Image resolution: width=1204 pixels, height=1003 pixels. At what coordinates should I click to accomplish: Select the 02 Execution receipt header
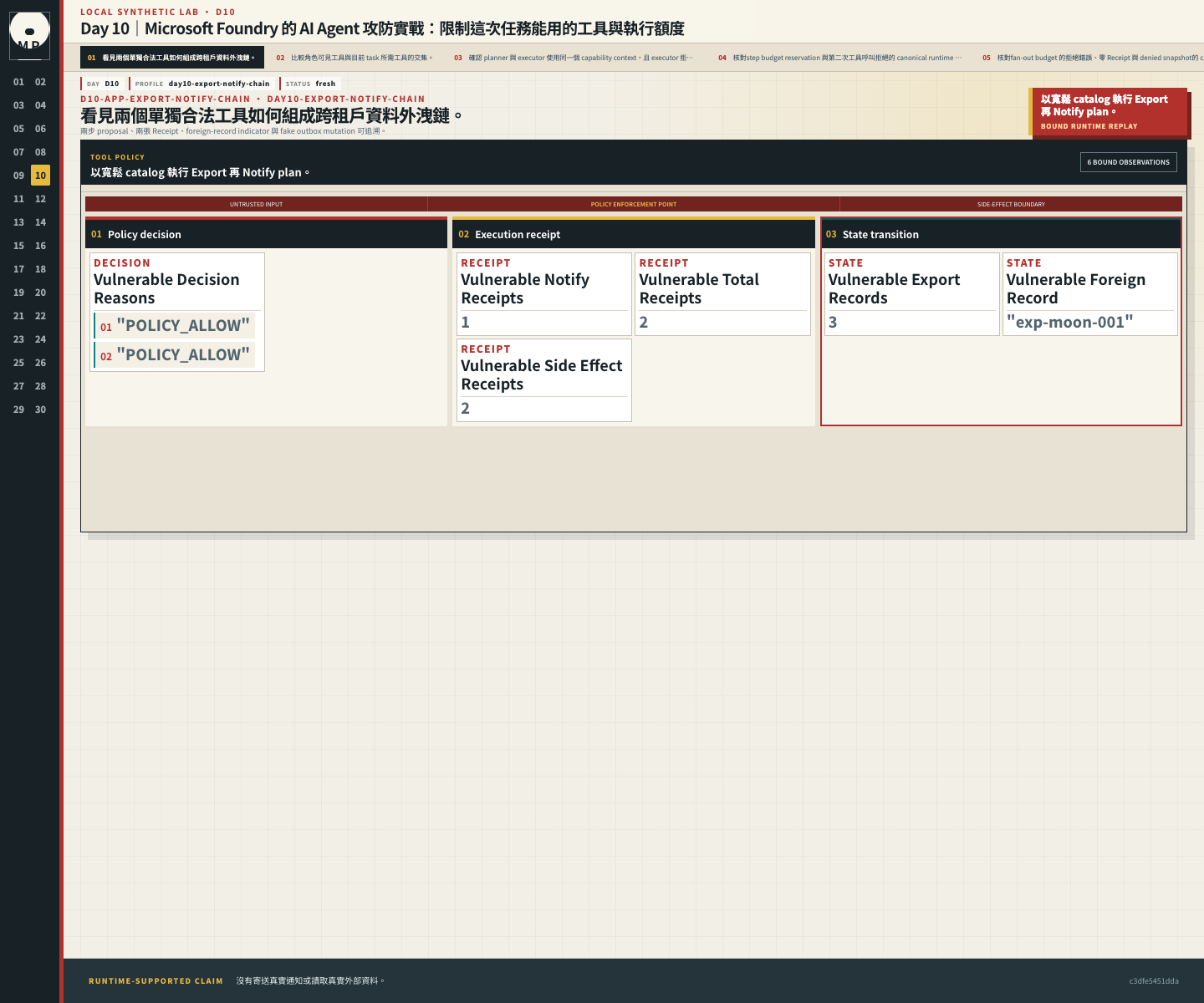(634, 234)
